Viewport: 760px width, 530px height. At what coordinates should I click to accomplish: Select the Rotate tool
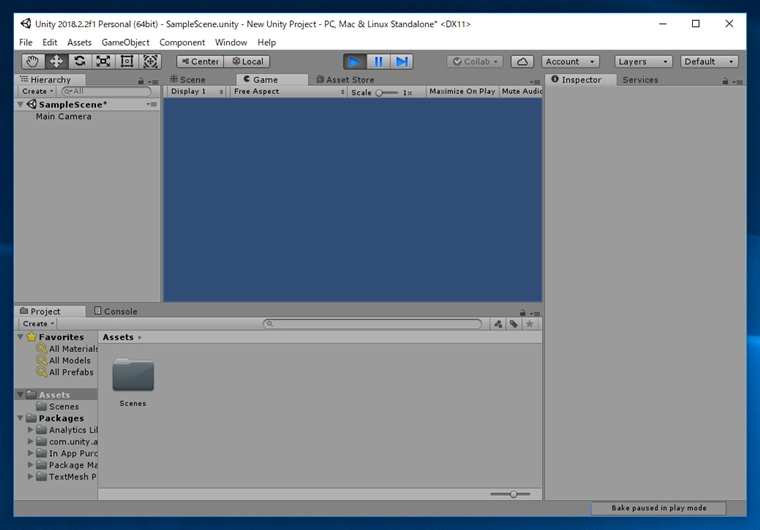tap(79, 62)
